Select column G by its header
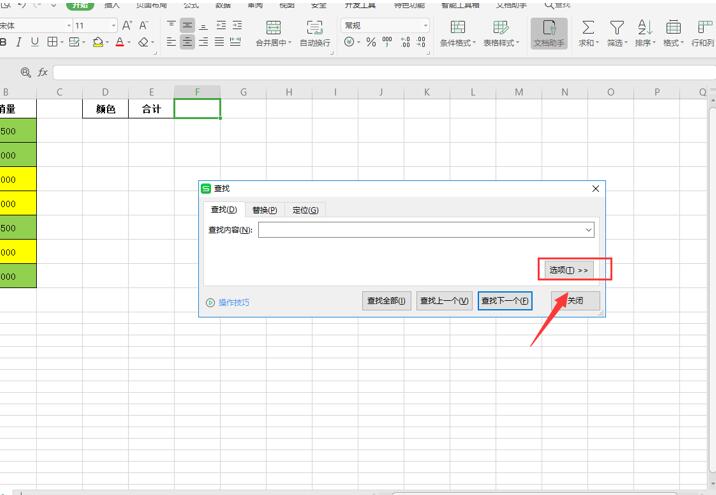 pos(243,92)
